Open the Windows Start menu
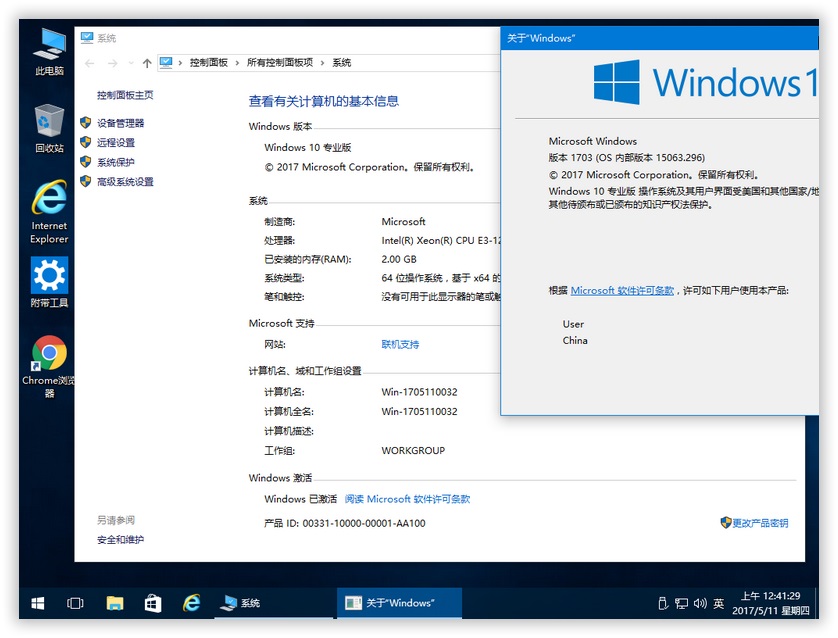This screenshot has height=638, width=838. coord(37,603)
